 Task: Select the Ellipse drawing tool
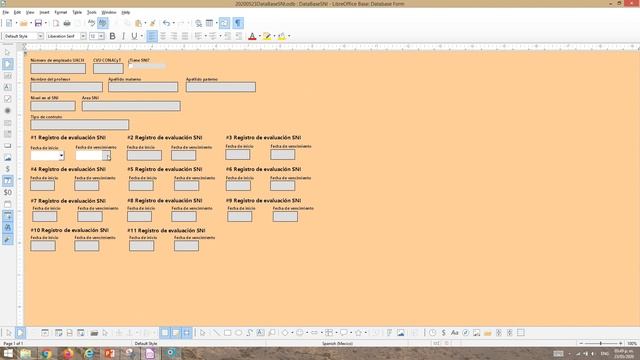click(238, 333)
